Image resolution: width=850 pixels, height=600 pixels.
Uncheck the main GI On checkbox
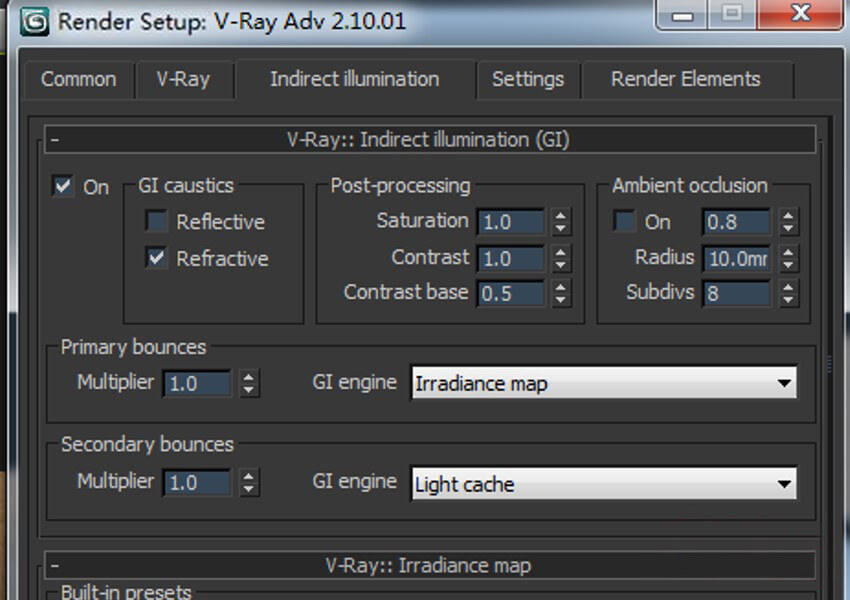pos(63,186)
